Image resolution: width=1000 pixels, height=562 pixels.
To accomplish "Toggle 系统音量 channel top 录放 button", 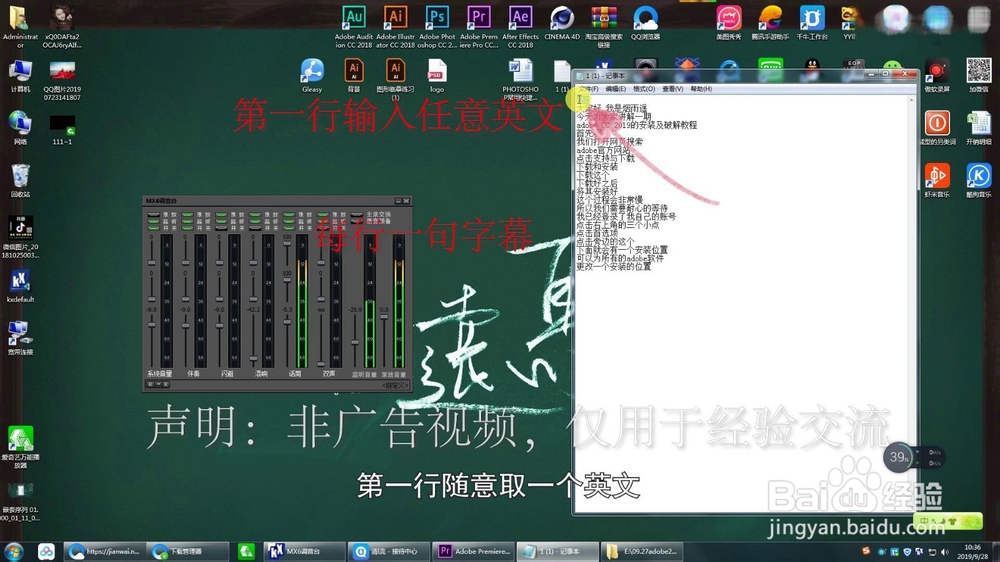I will click(153, 214).
